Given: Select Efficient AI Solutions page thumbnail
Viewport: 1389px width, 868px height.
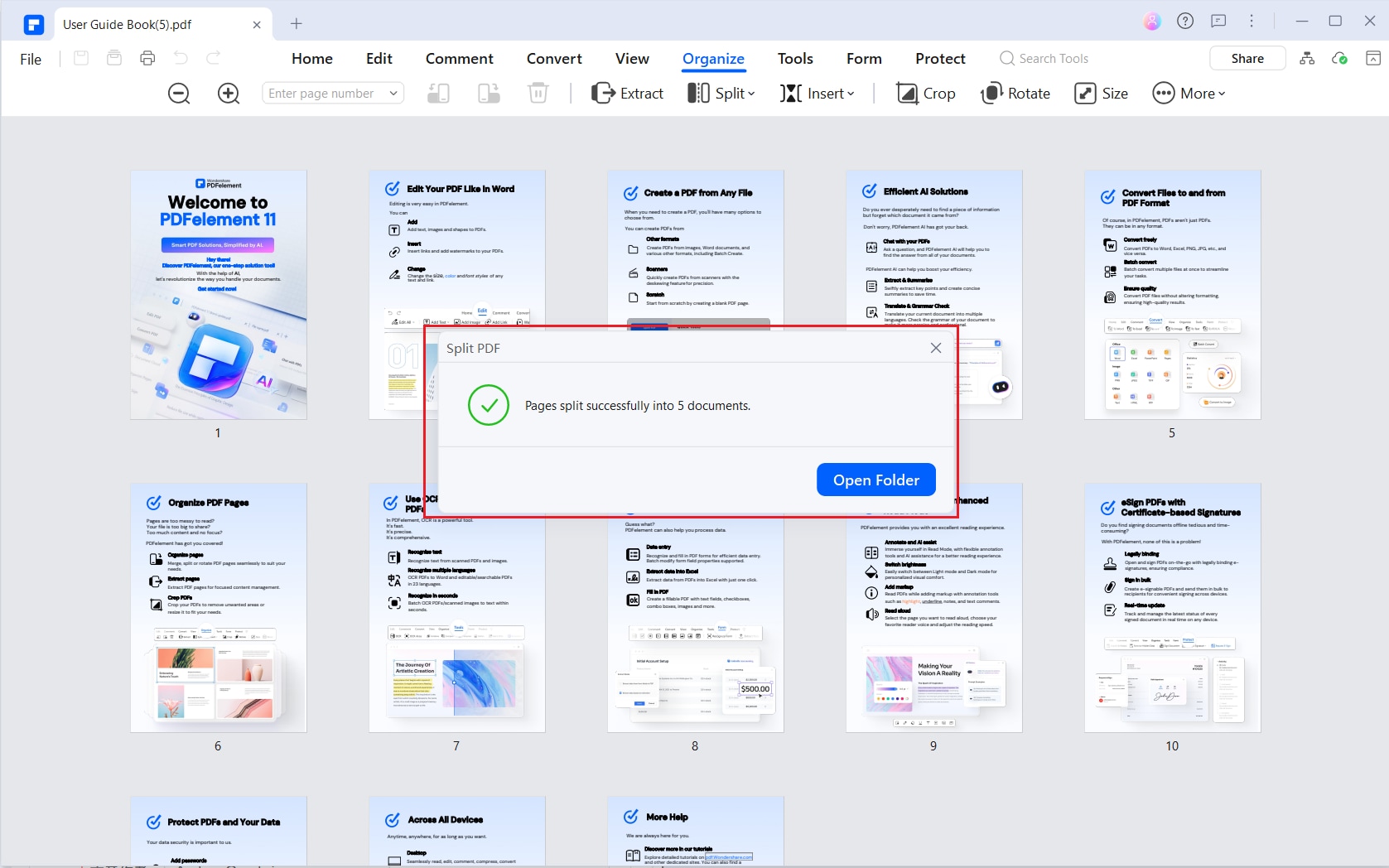Looking at the screenshot, I should [934, 248].
